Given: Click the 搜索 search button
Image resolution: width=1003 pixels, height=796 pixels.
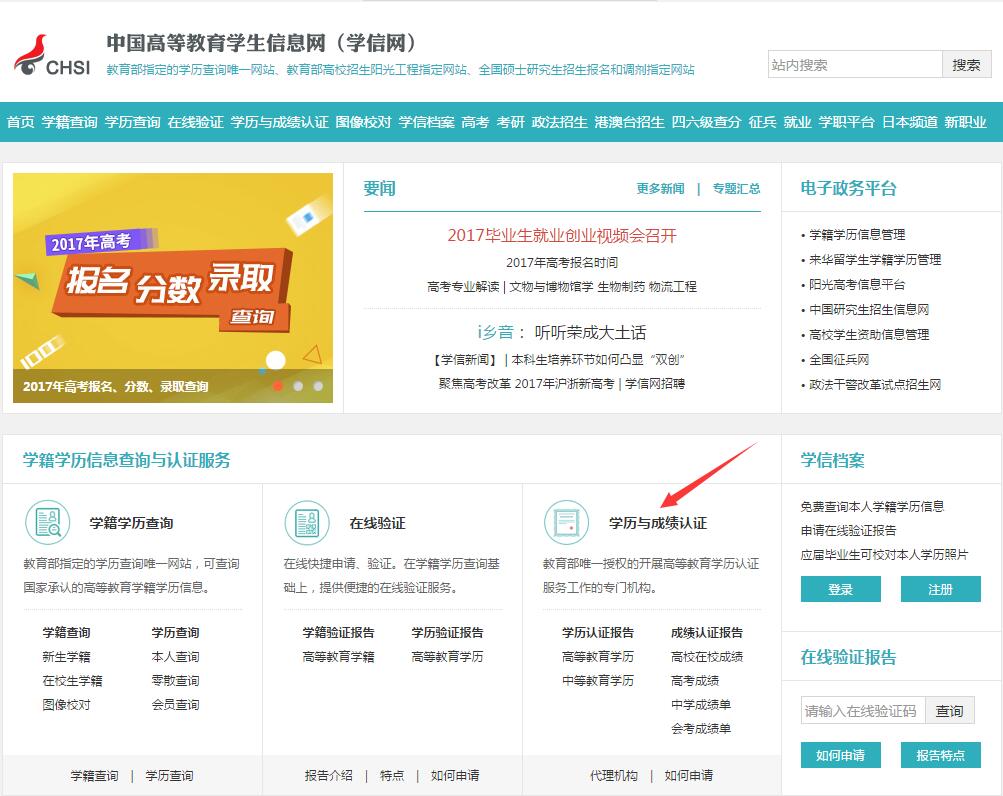Looking at the screenshot, I should pyautogui.click(x=967, y=65).
